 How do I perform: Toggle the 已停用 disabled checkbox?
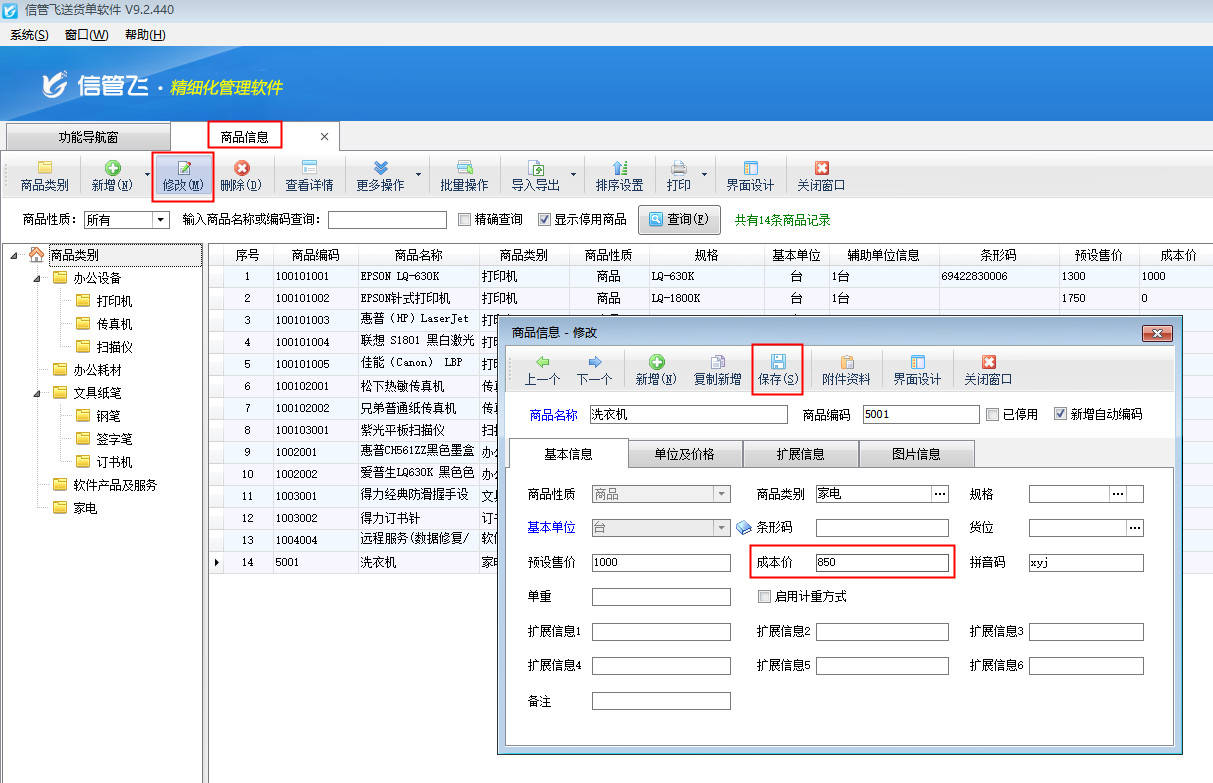[x=992, y=414]
